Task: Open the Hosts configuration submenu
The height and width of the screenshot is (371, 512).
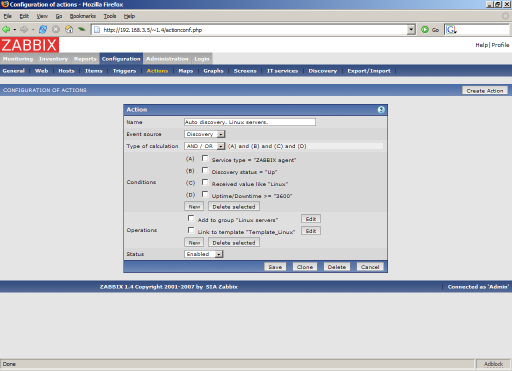Action: coord(66,71)
